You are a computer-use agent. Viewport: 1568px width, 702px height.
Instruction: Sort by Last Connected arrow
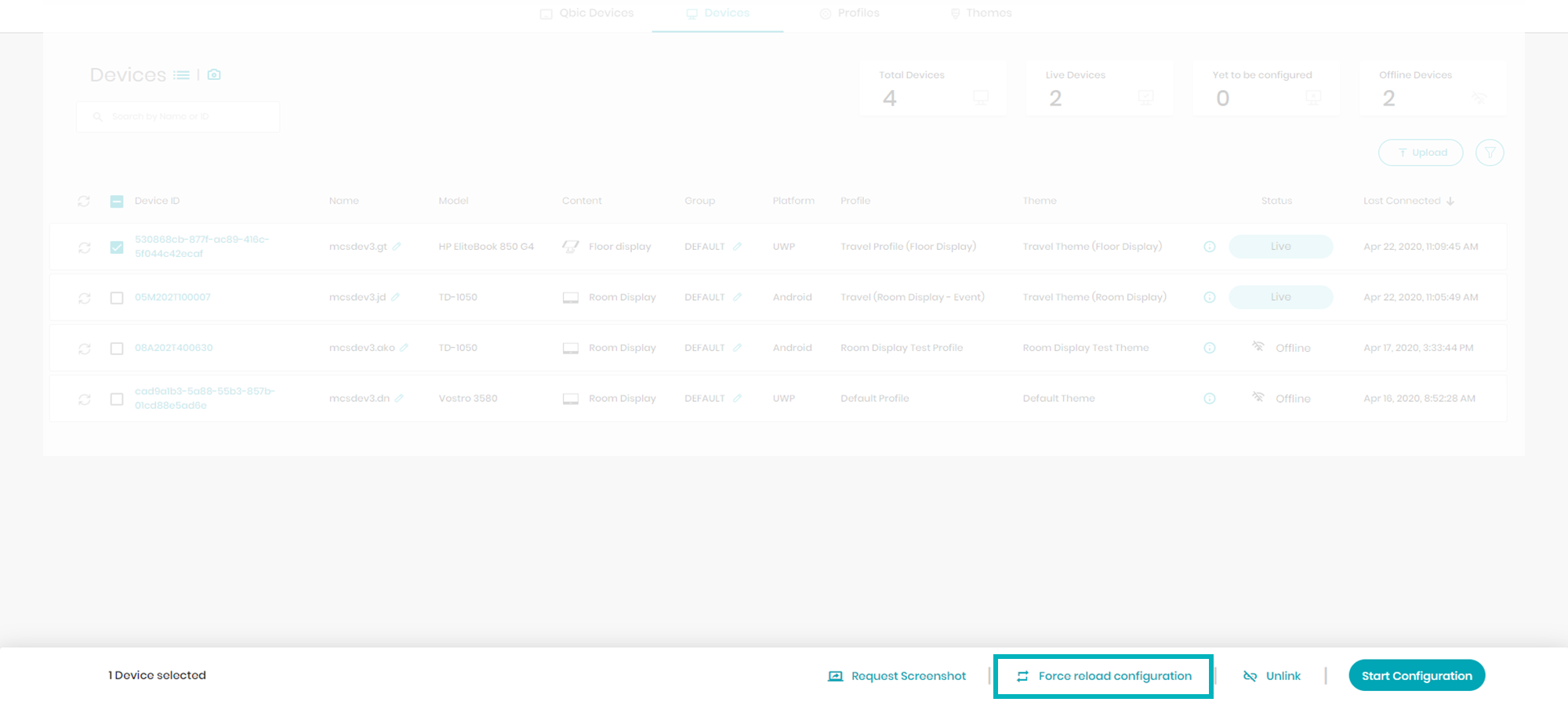coord(1450,201)
